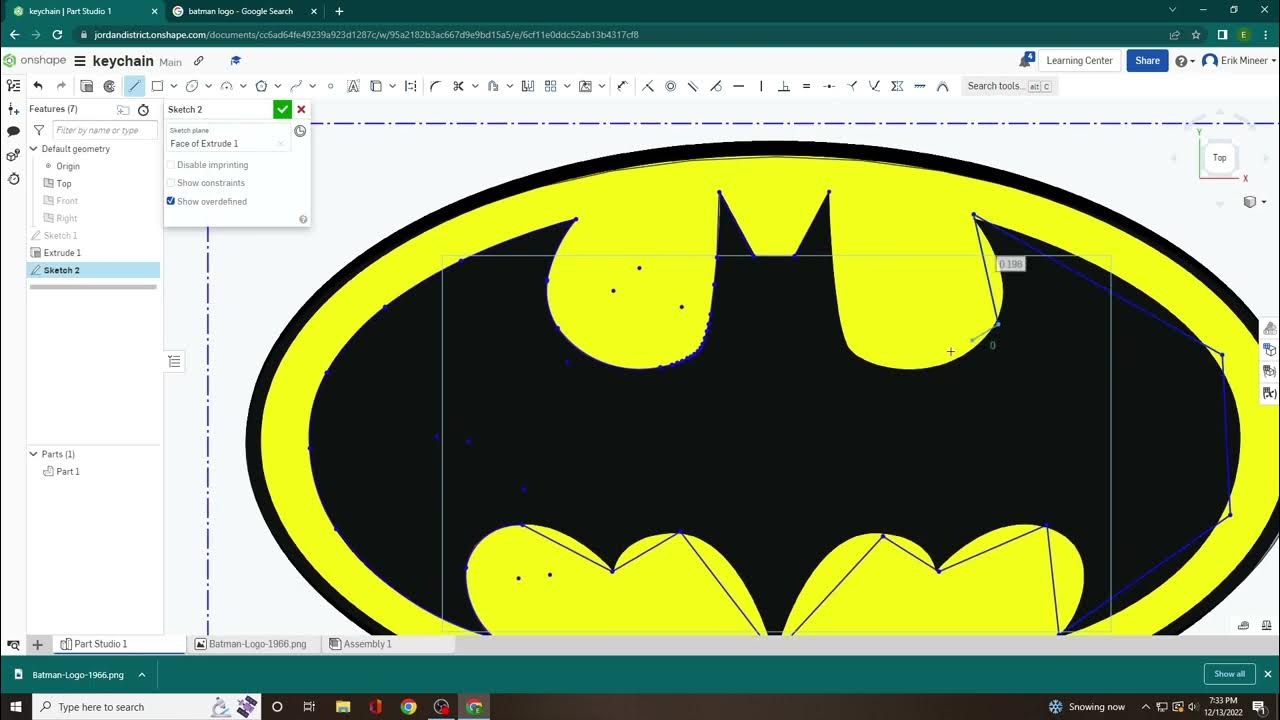Click the Search tools field
Image resolution: width=1280 pixels, height=720 pixels.
[x=1009, y=86]
